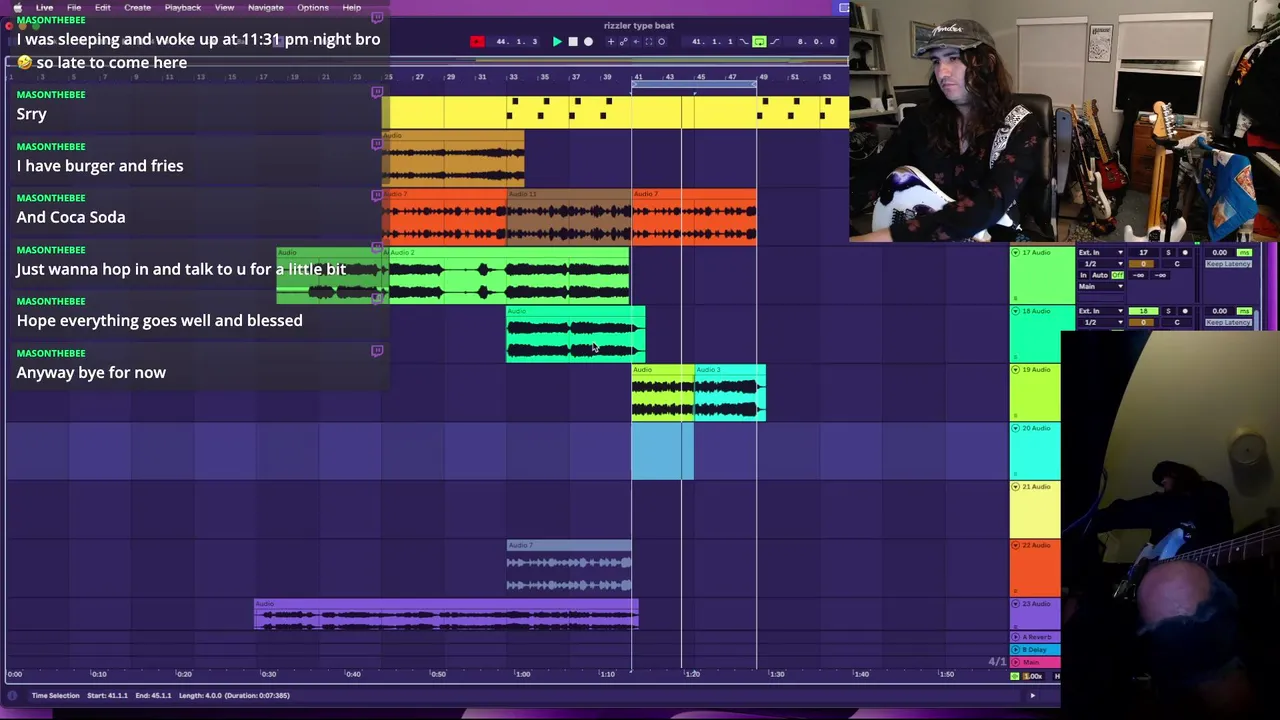The width and height of the screenshot is (1280, 720).
Task: Toggle the track 17 activator button
Action: (1143, 252)
